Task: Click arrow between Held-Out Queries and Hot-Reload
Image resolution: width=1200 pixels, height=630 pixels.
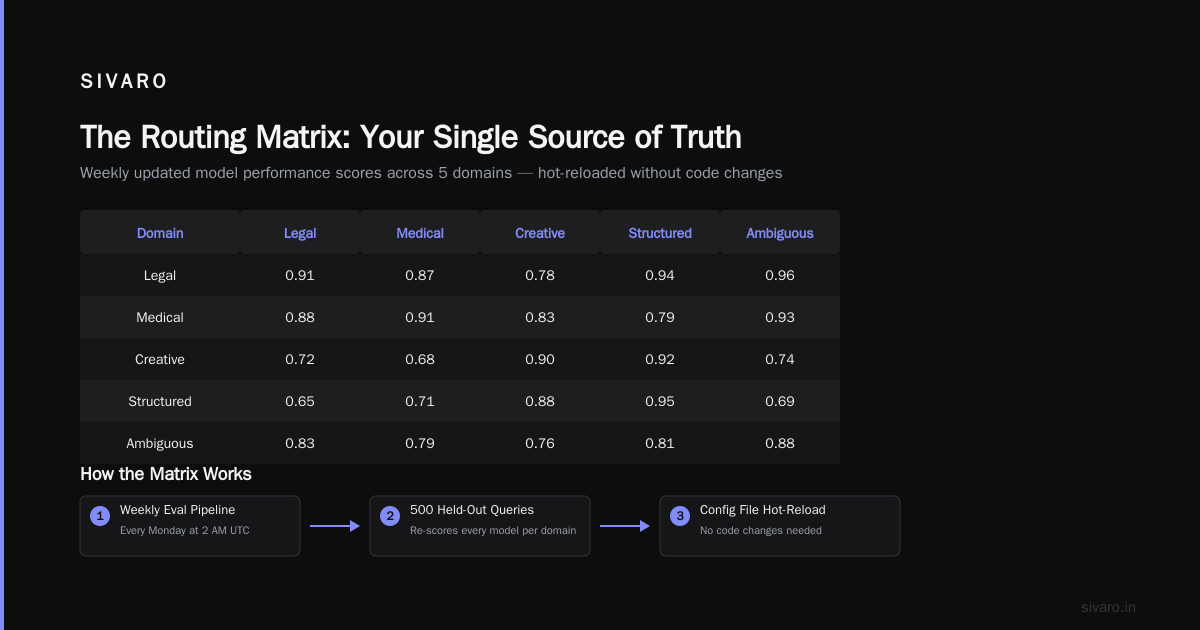Action: [625, 525]
